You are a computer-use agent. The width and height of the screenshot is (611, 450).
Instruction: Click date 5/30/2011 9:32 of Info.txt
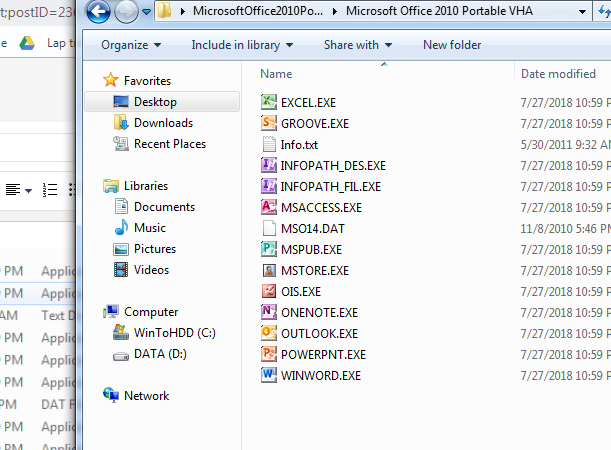pos(565,145)
